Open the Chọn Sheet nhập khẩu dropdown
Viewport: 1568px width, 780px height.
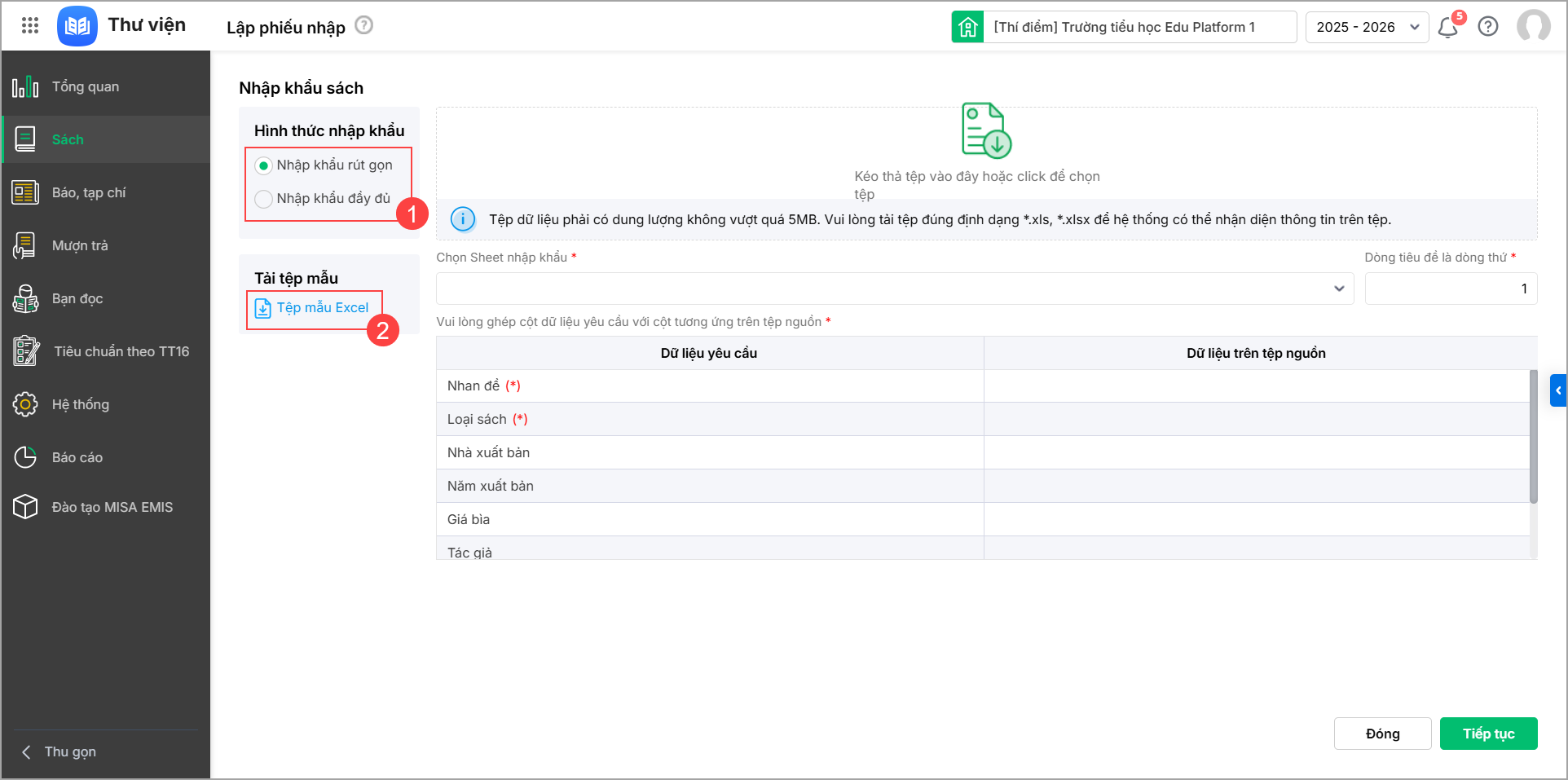pos(894,289)
